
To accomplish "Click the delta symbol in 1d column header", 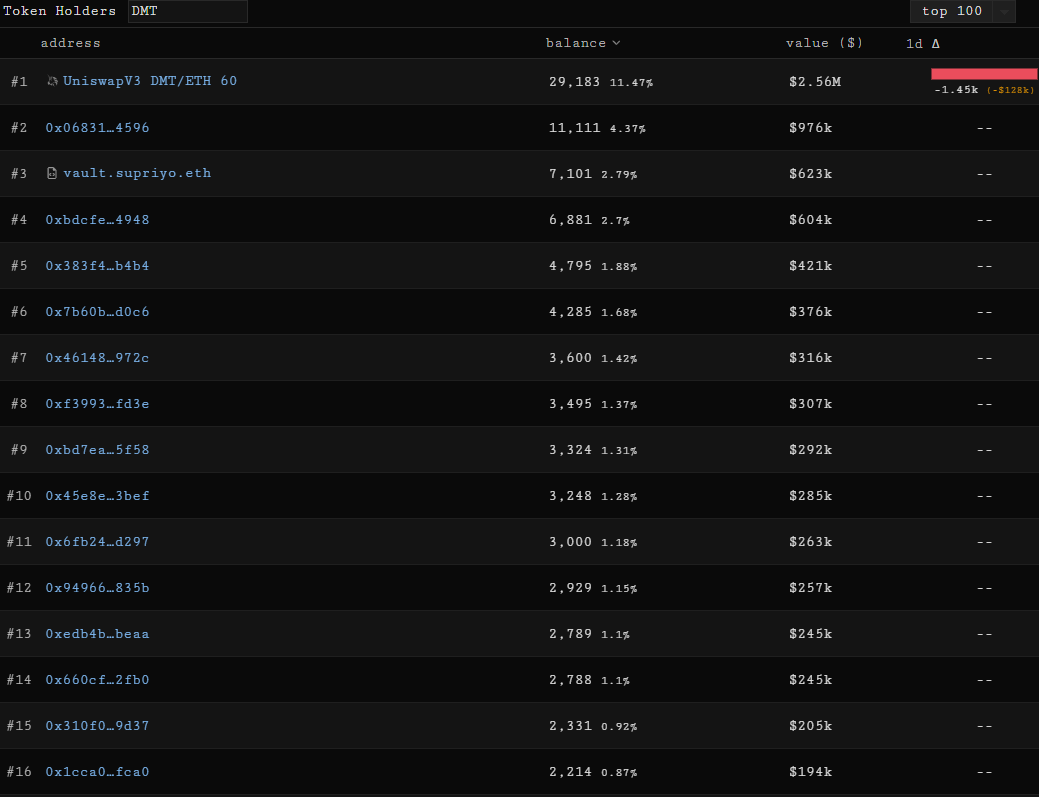I will pyautogui.click(x=935, y=43).
